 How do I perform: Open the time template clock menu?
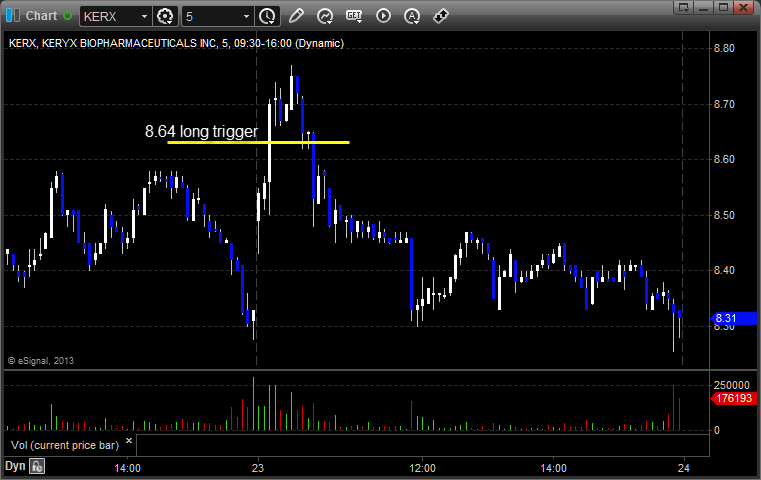[x=267, y=17]
